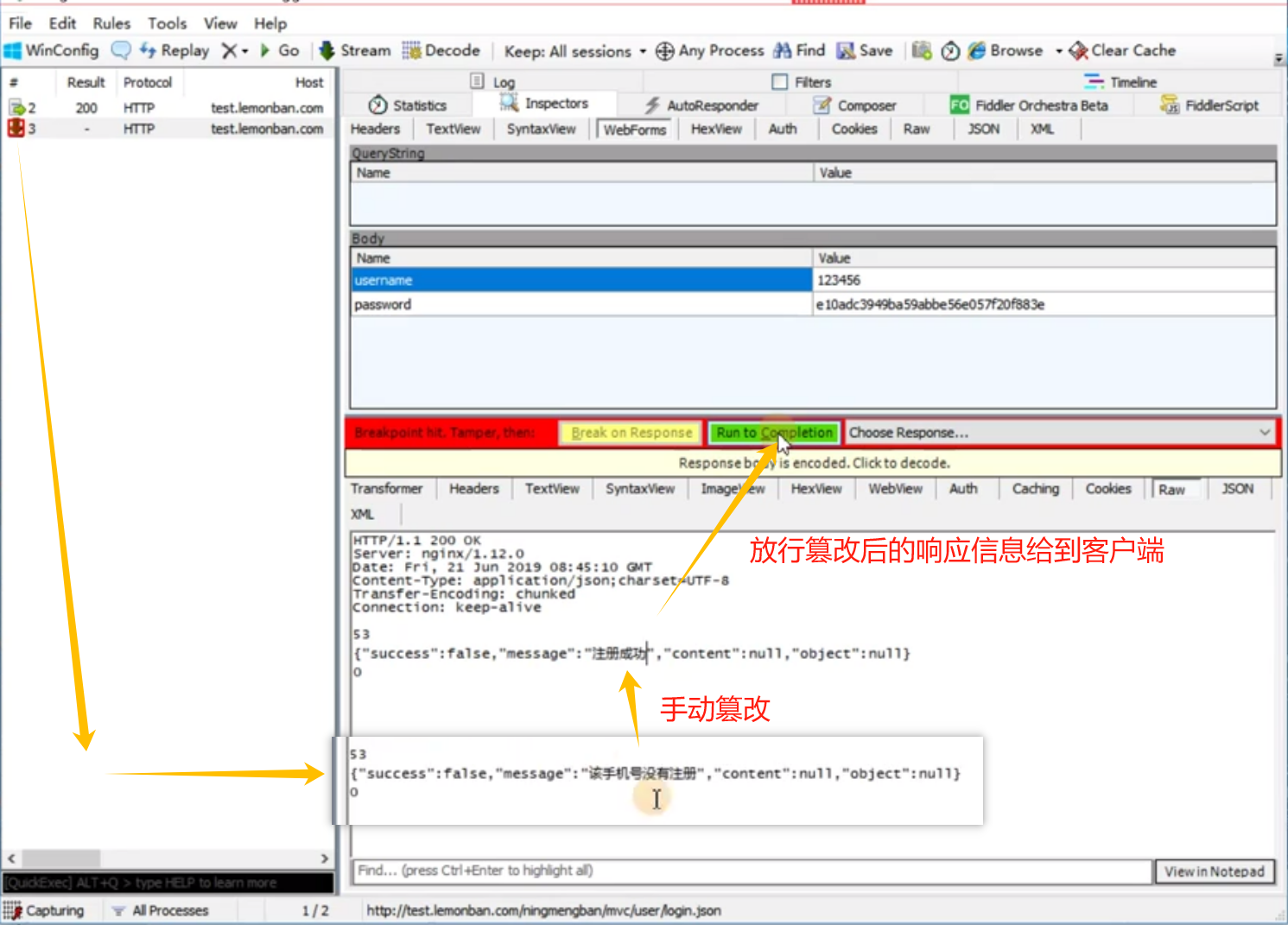Open the Edit menu
Screen dimensions: 1288x925
(62, 23)
